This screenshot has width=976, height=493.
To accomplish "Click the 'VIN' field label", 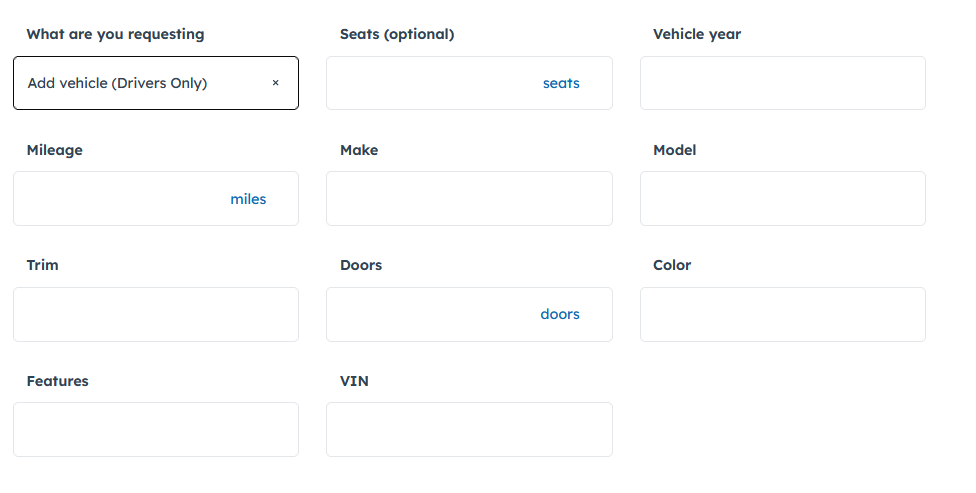I will 354,381.
